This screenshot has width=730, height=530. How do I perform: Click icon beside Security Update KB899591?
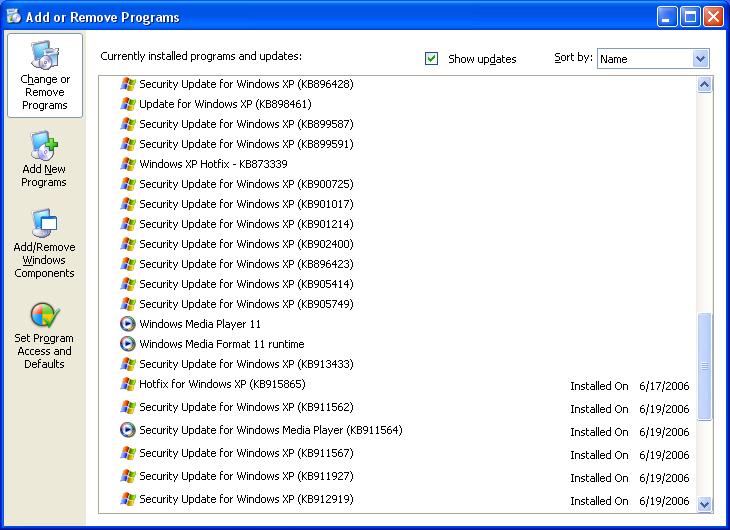click(128, 144)
